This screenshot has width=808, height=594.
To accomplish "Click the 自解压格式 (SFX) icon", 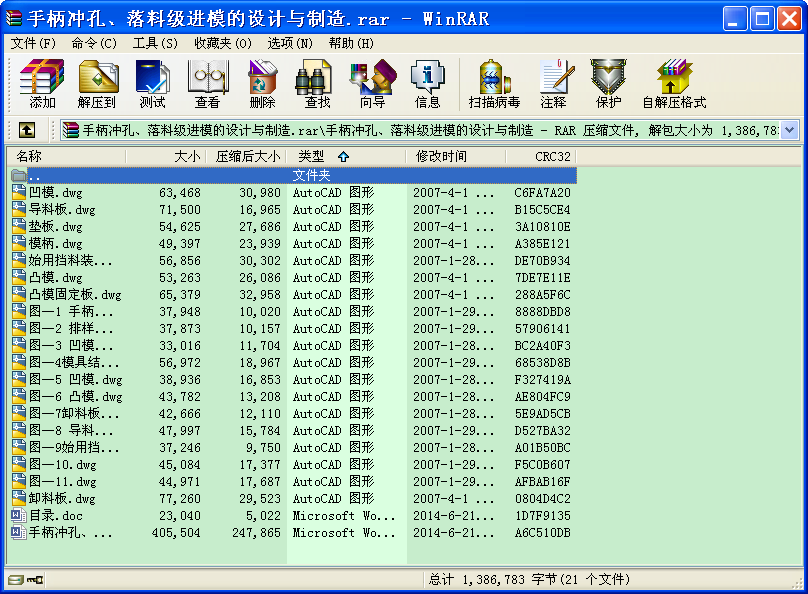I will tap(674, 83).
